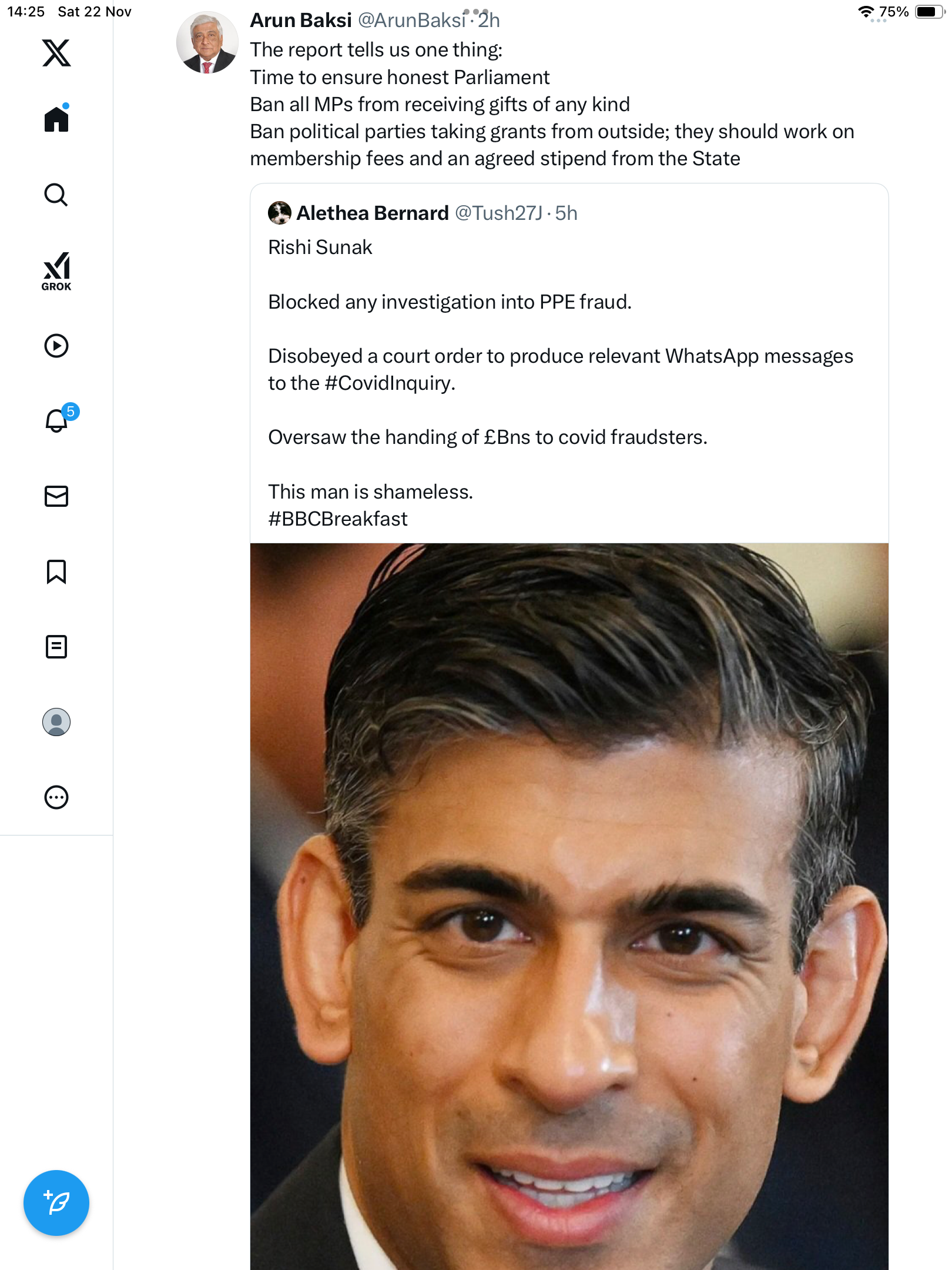Open the Search page
The height and width of the screenshot is (1270, 952).
point(56,195)
